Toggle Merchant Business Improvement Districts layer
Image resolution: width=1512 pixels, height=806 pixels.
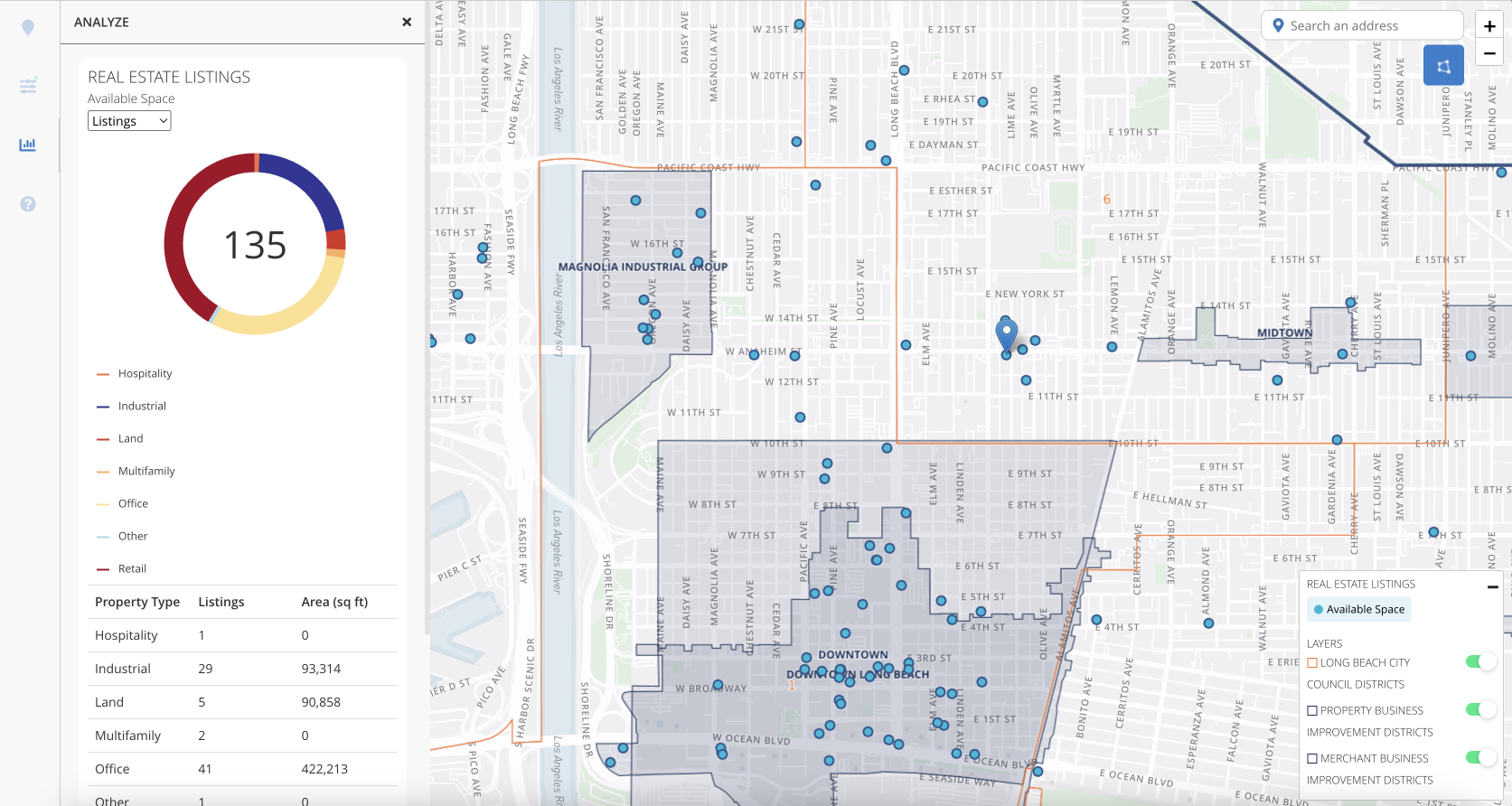tap(1480, 758)
